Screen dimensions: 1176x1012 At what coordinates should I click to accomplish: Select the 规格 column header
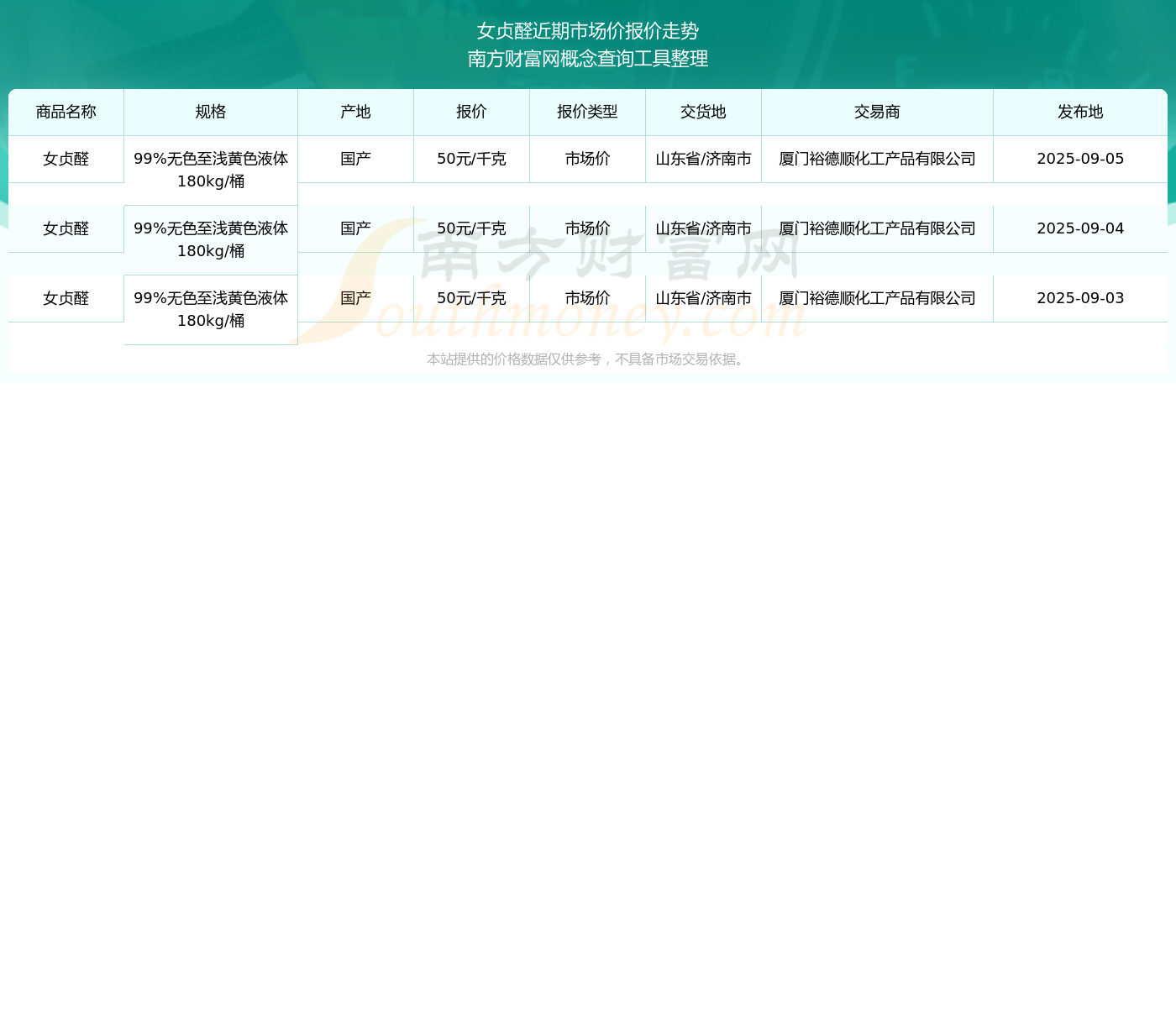[211, 112]
